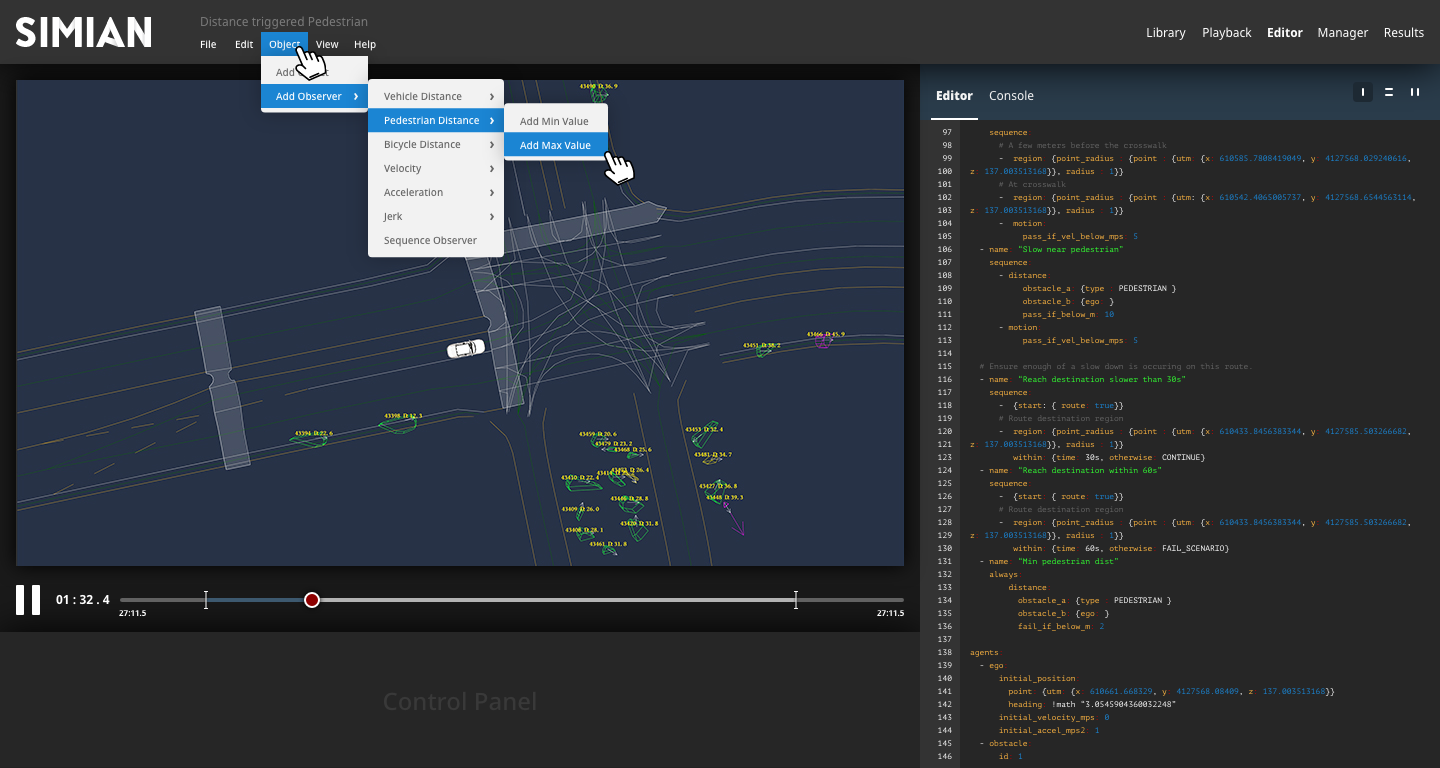Viewport: 1440px width, 768px height.
Task: Click the 'Control Panel' label
Action: pyautogui.click(x=460, y=702)
